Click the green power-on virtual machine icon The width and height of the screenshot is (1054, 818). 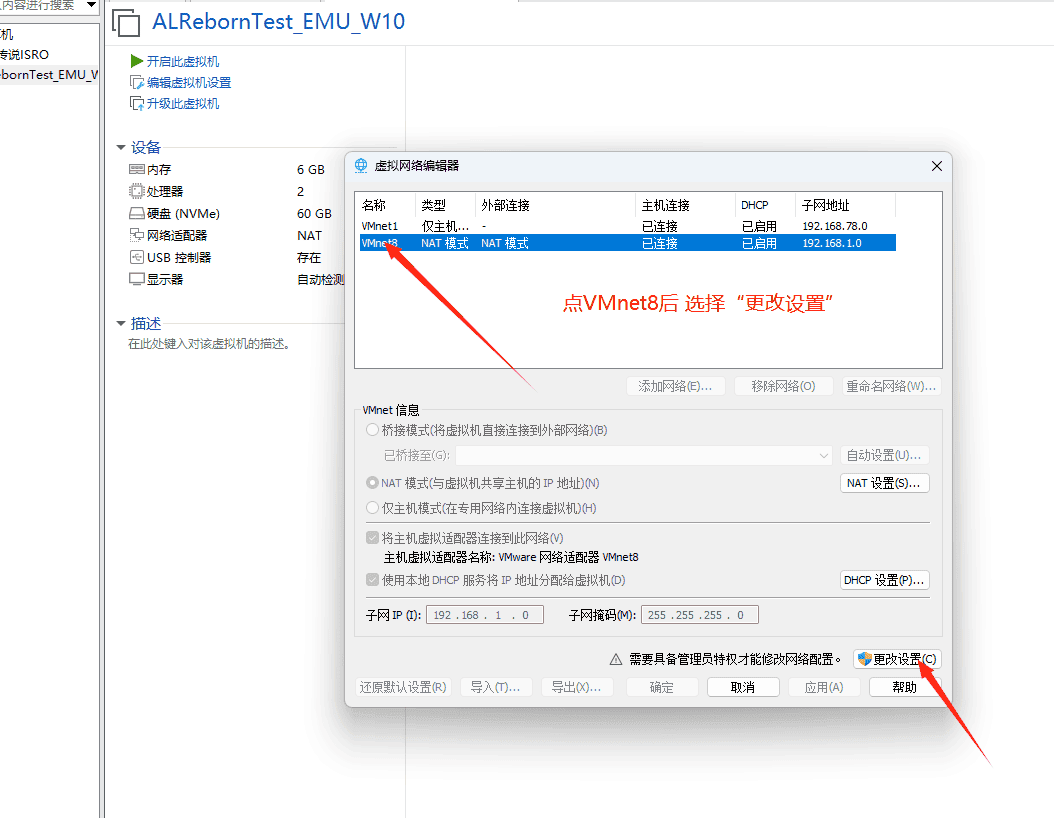click(137, 62)
